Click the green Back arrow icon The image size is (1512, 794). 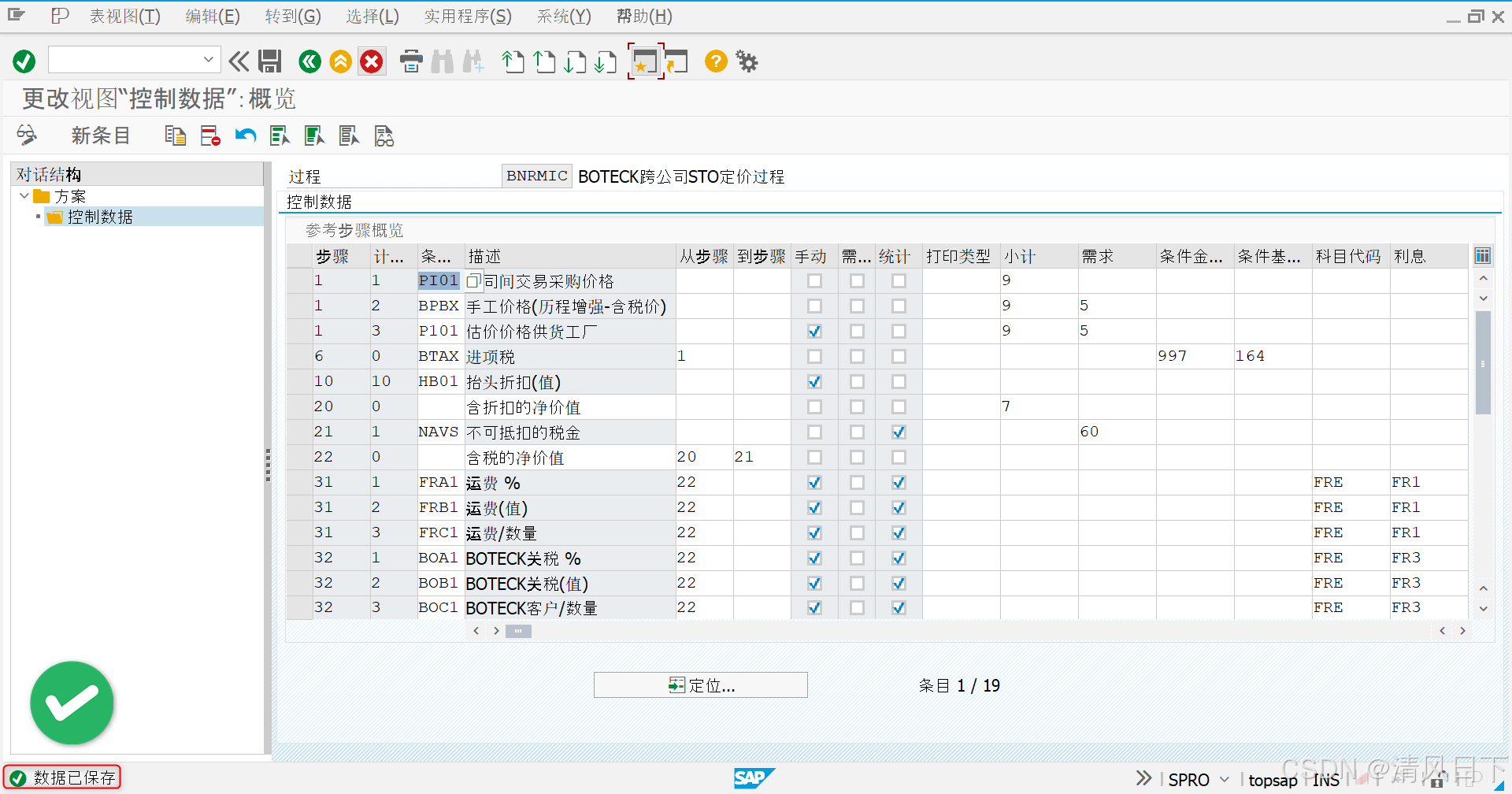pyautogui.click(x=310, y=61)
